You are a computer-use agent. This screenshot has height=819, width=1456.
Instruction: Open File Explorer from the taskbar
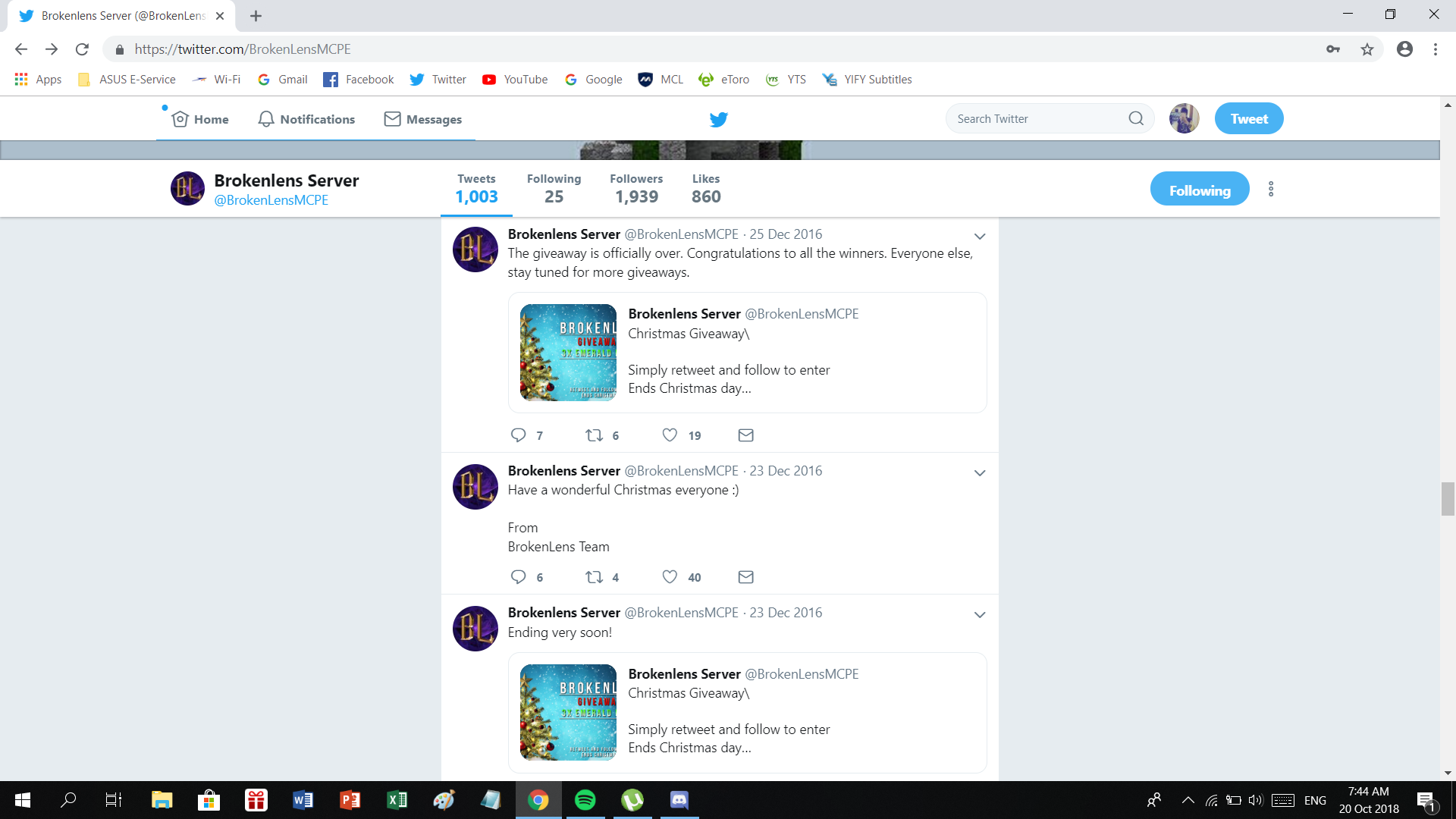pos(162,800)
